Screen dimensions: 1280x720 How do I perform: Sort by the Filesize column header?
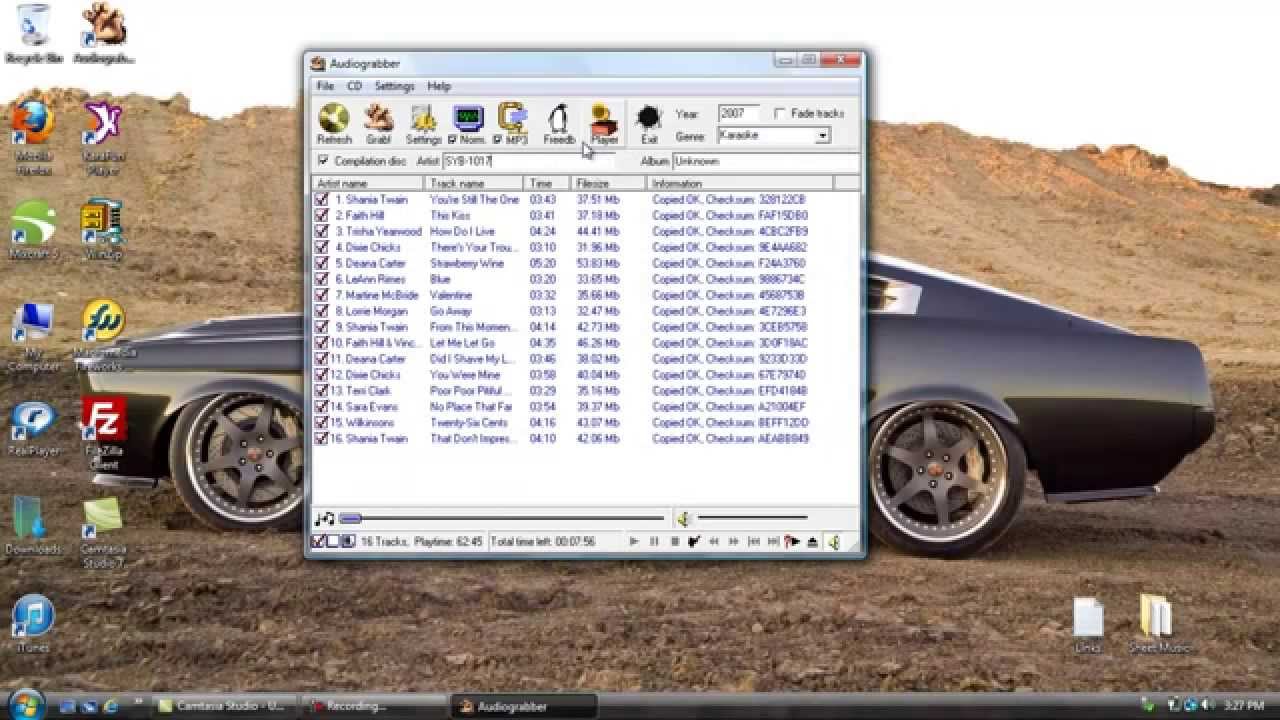tap(609, 184)
